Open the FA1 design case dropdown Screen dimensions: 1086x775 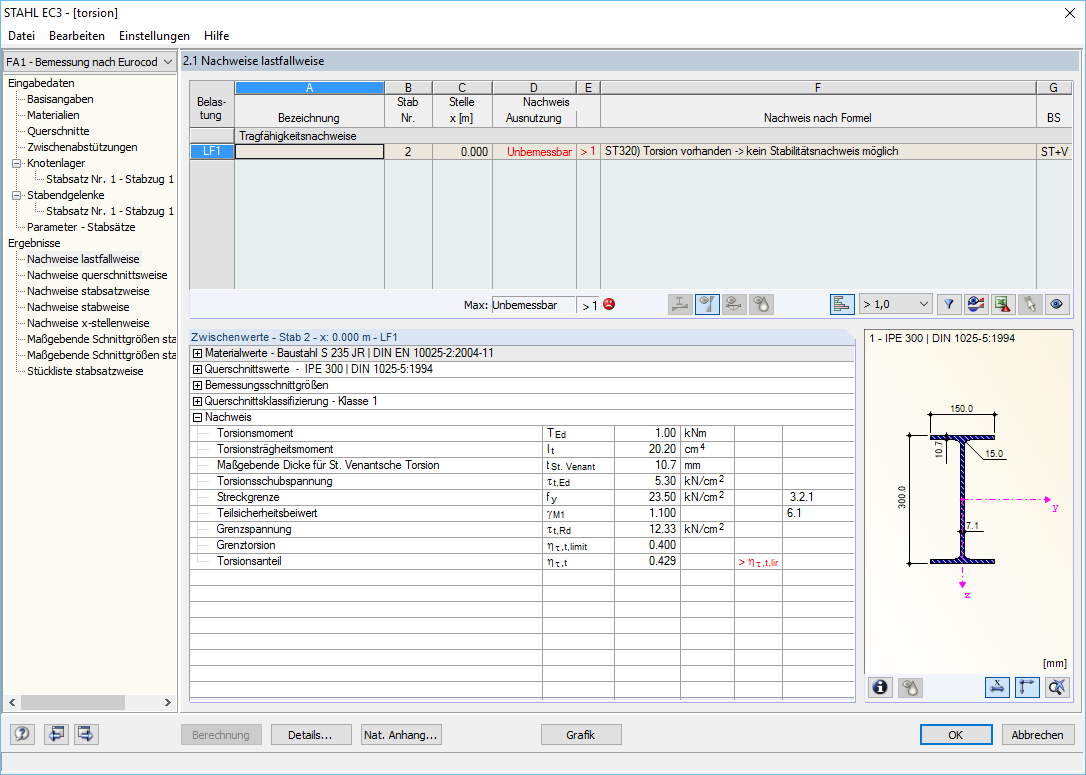tap(89, 62)
